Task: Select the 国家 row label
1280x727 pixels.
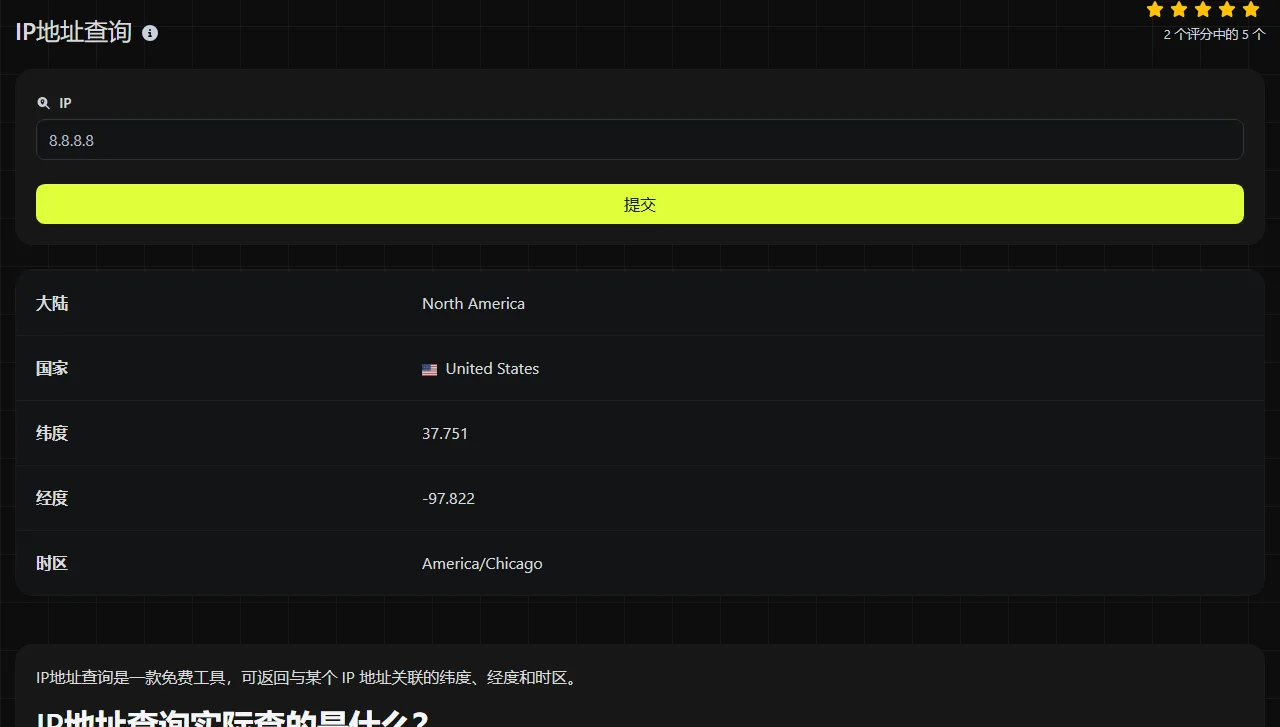Action: pos(52,369)
